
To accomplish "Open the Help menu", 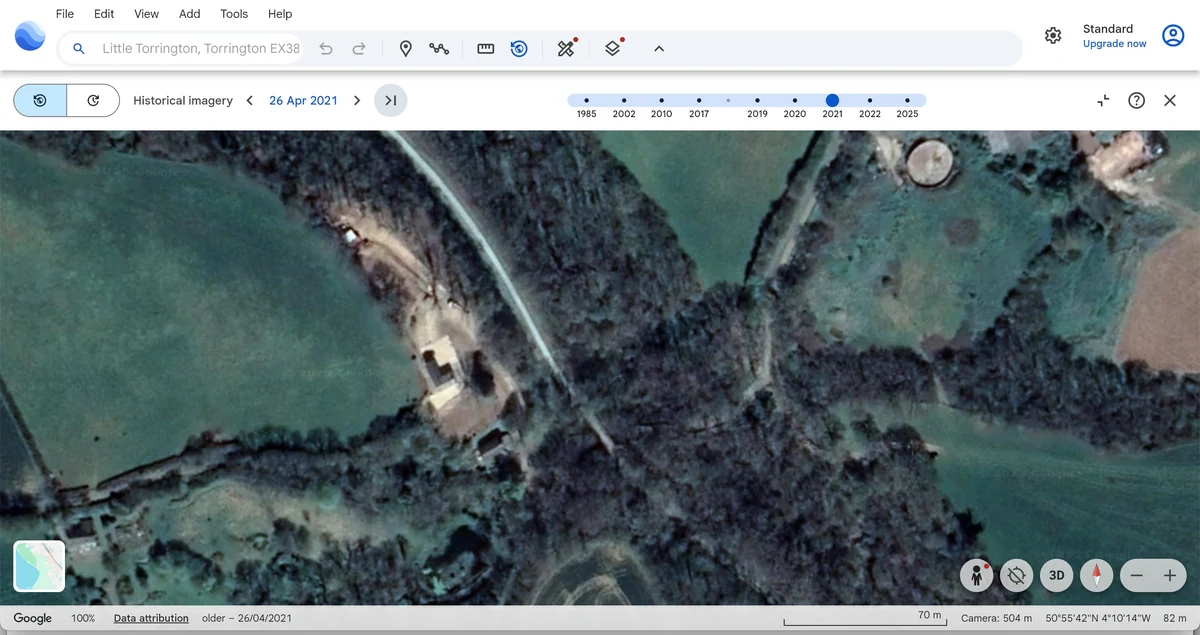I will click(x=280, y=14).
